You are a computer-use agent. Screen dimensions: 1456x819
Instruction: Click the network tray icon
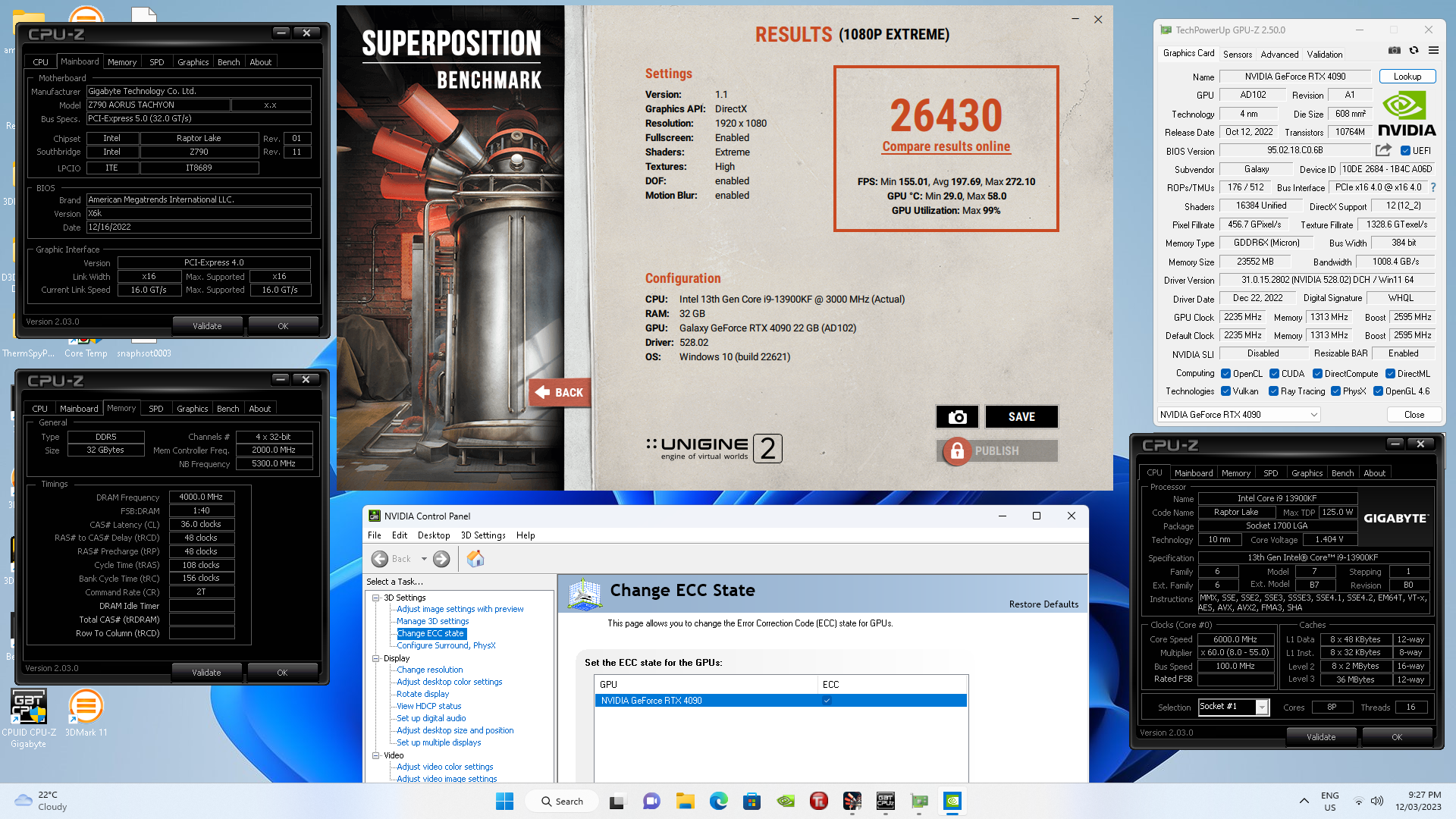coord(1359,801)
